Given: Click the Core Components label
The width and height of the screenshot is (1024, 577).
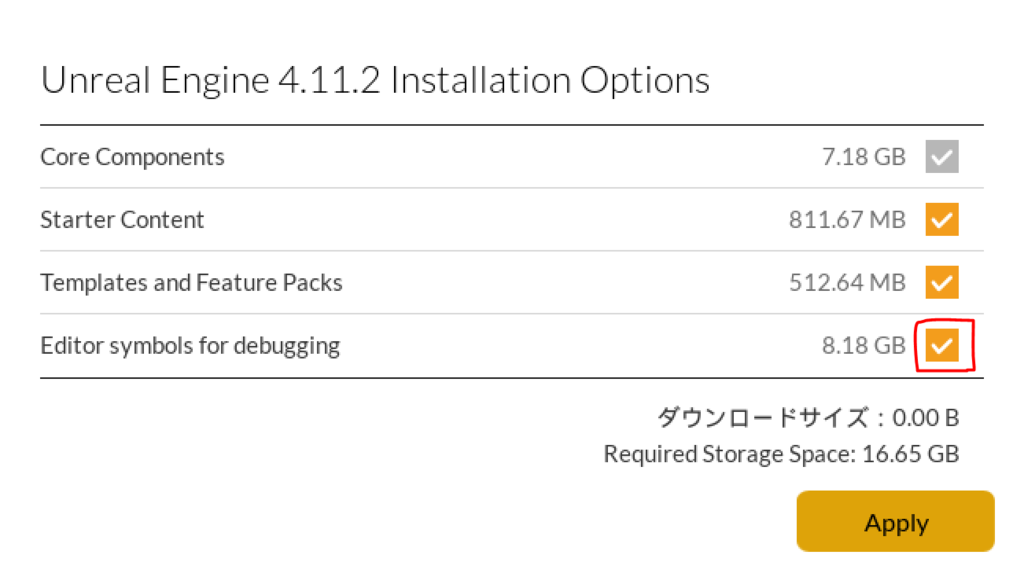Looking at the screenshot, I should coord(132,157).
